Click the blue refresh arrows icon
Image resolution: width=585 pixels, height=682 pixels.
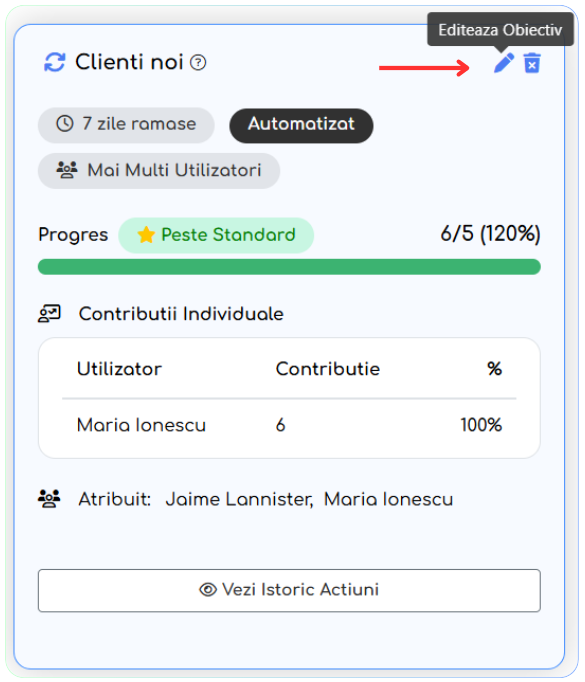click(x=55, y=62)
